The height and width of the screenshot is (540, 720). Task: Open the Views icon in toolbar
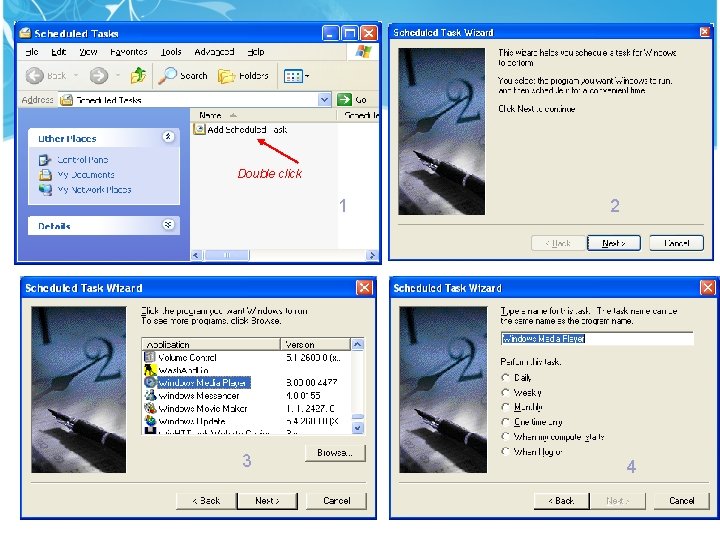(x=293, y=76)
